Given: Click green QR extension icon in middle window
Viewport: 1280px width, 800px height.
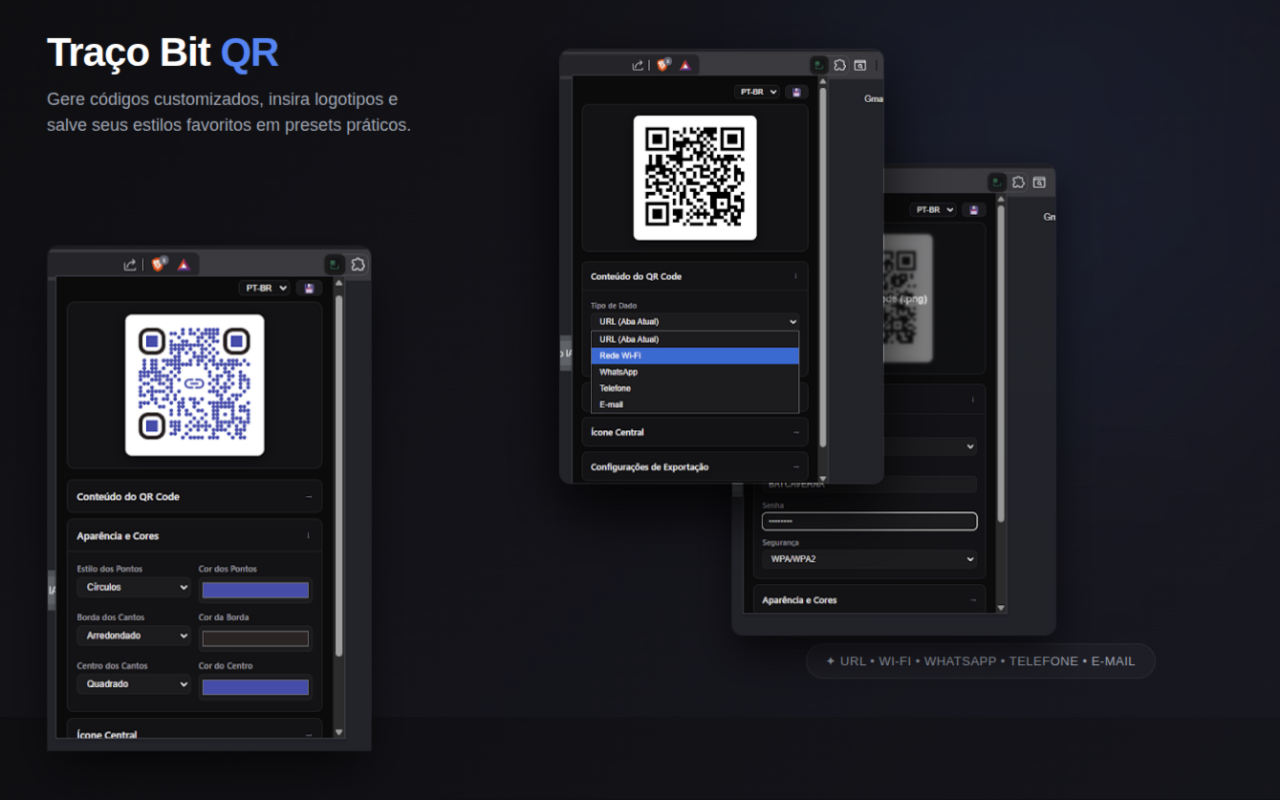Looking at the screenshot, I should [819, 65].
